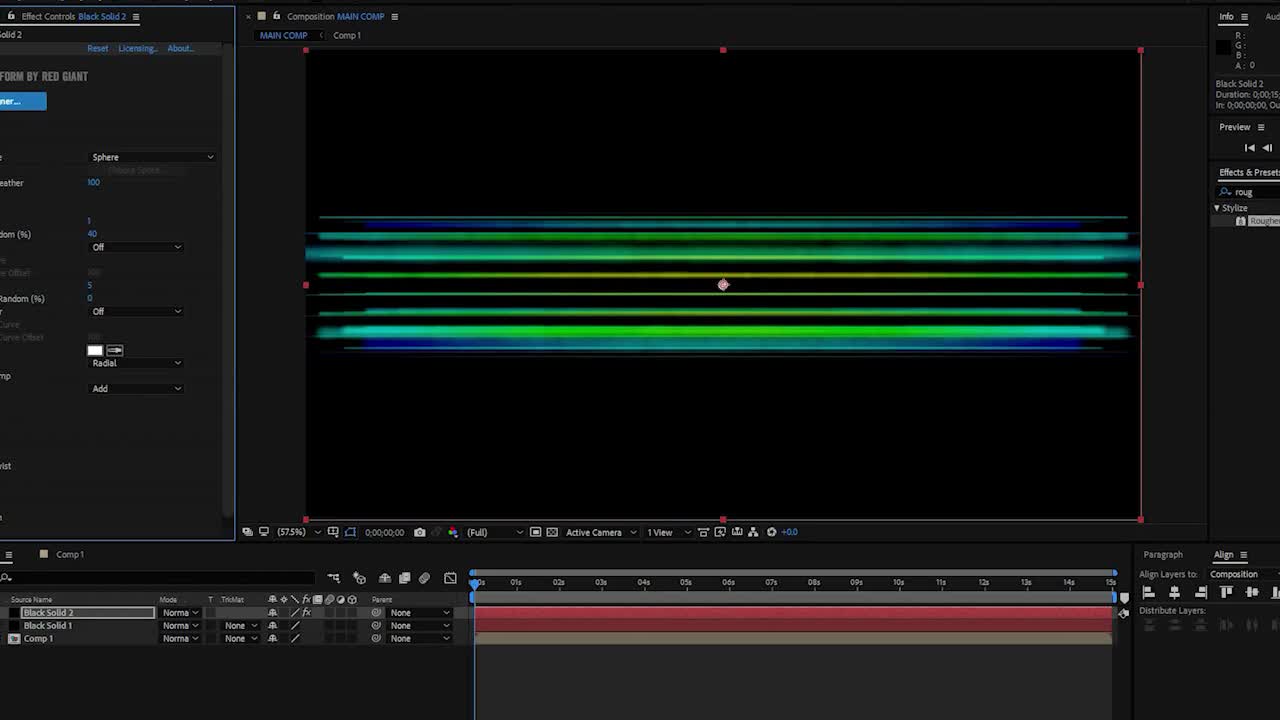Screen dimensions: 1280x720
Task: Open the Info panel menu
Action: click(x=1244, y=16)
